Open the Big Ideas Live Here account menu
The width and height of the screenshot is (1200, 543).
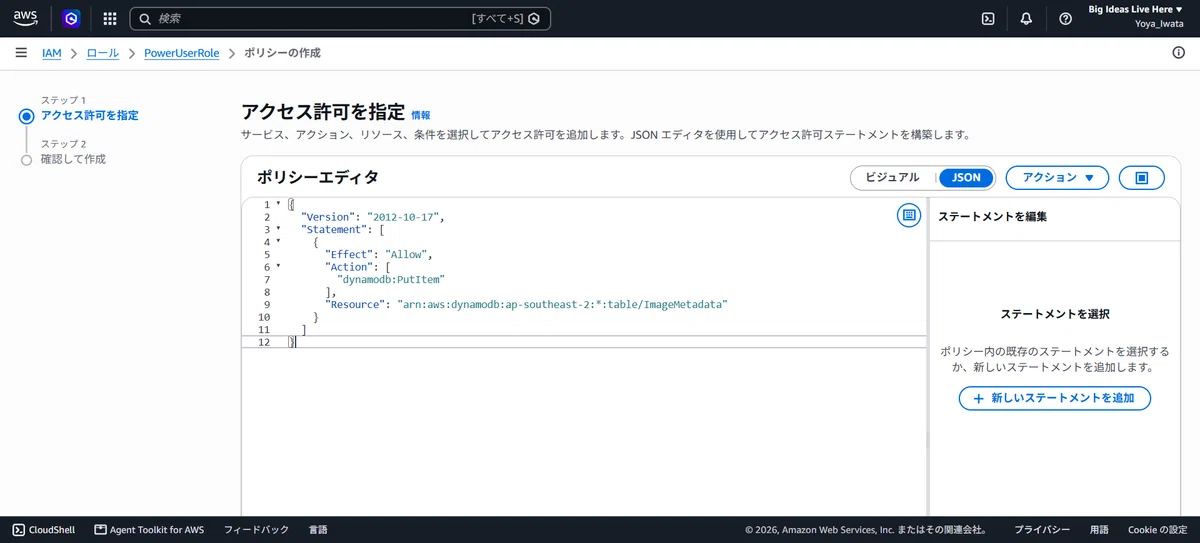(x=1135, y=9)
